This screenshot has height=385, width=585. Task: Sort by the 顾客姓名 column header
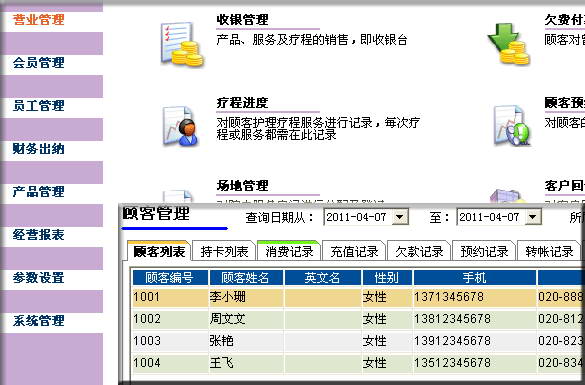tap(246, 278)
